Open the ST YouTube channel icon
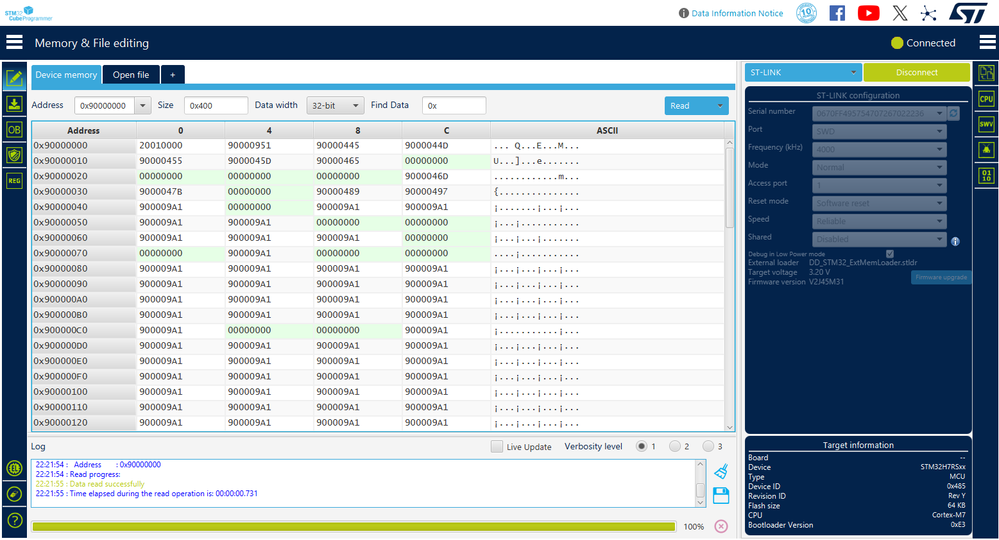The width and height of the screenshot is (999, 540). [868, 13]
